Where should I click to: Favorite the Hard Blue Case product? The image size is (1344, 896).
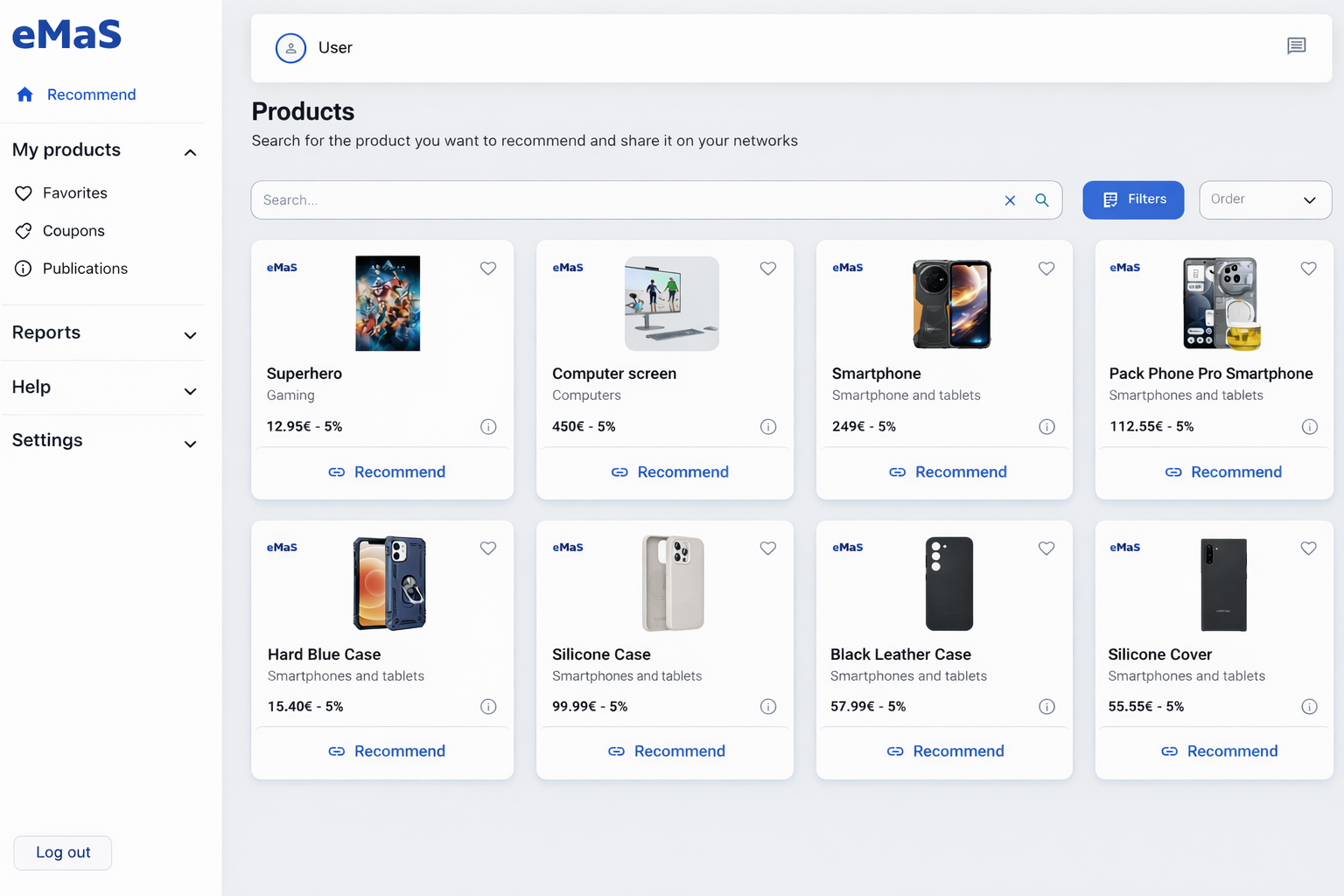[488, 548]
